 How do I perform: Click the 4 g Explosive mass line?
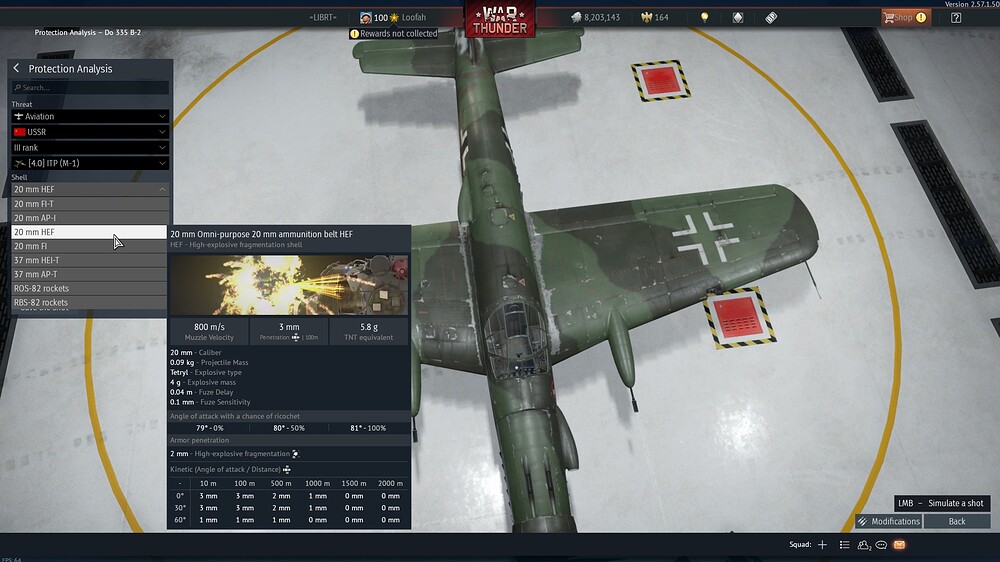203,382
